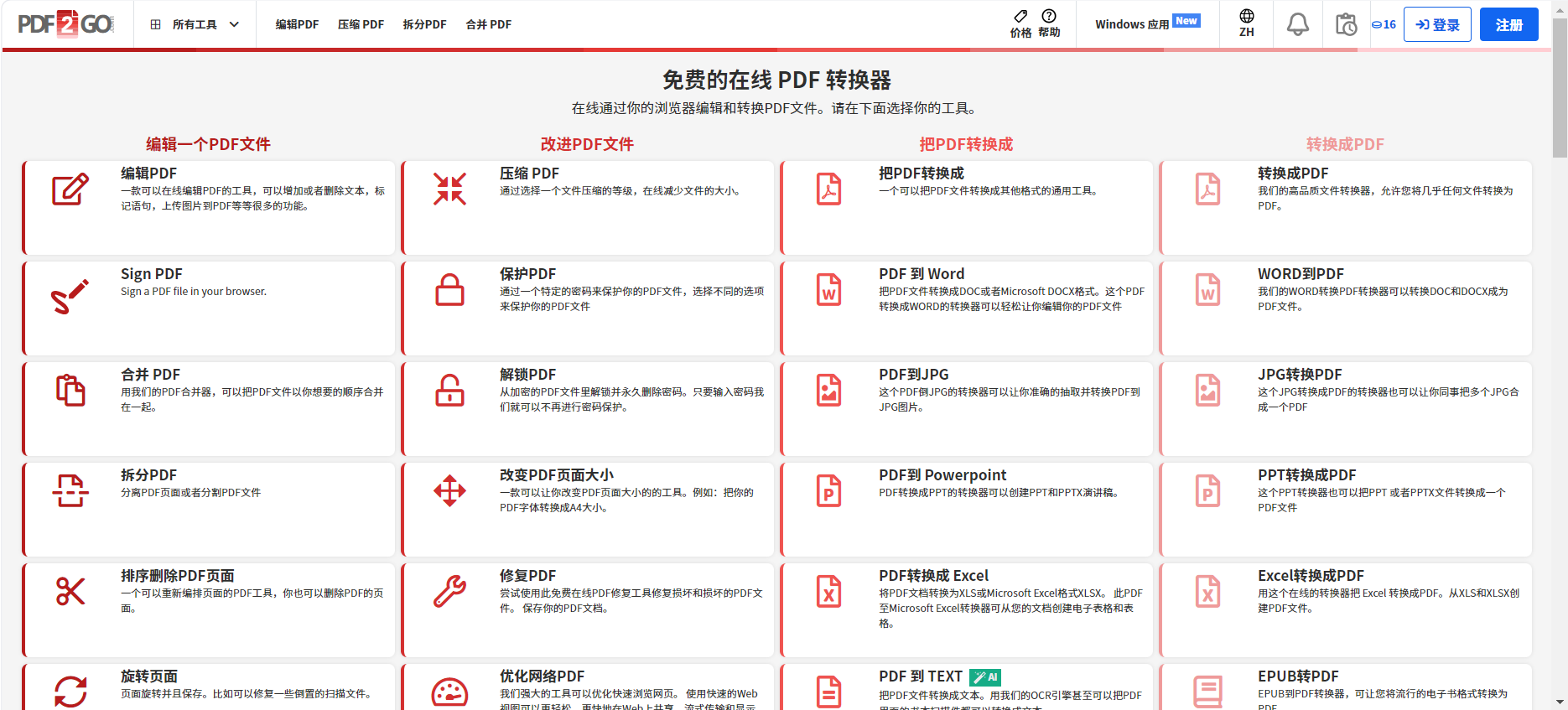Viewport: 1568px width, 710px height.
Task: Click the Compress PDF arrows icon
Action: point(449,189)
